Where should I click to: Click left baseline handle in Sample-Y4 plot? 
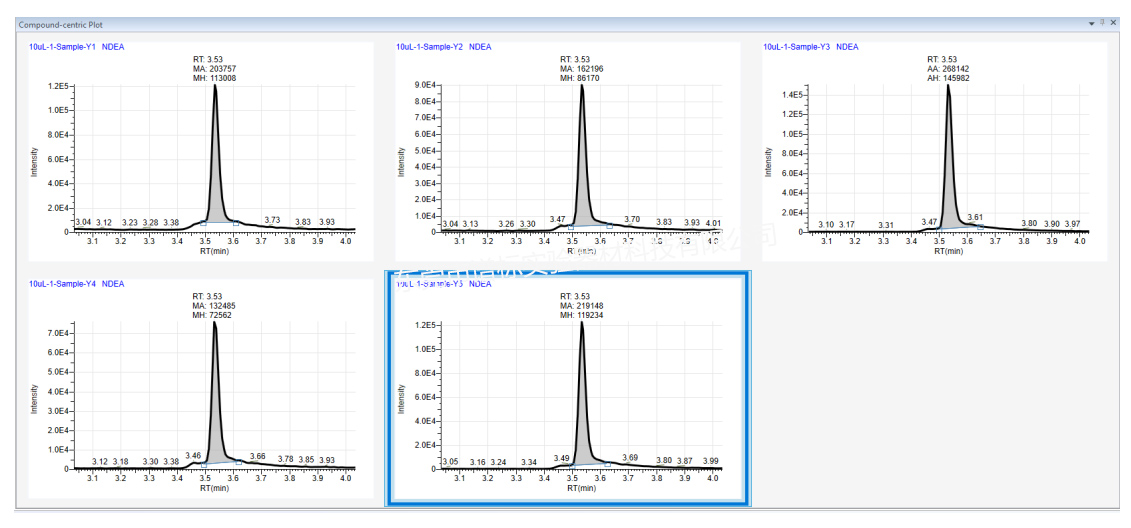(204, 465)
